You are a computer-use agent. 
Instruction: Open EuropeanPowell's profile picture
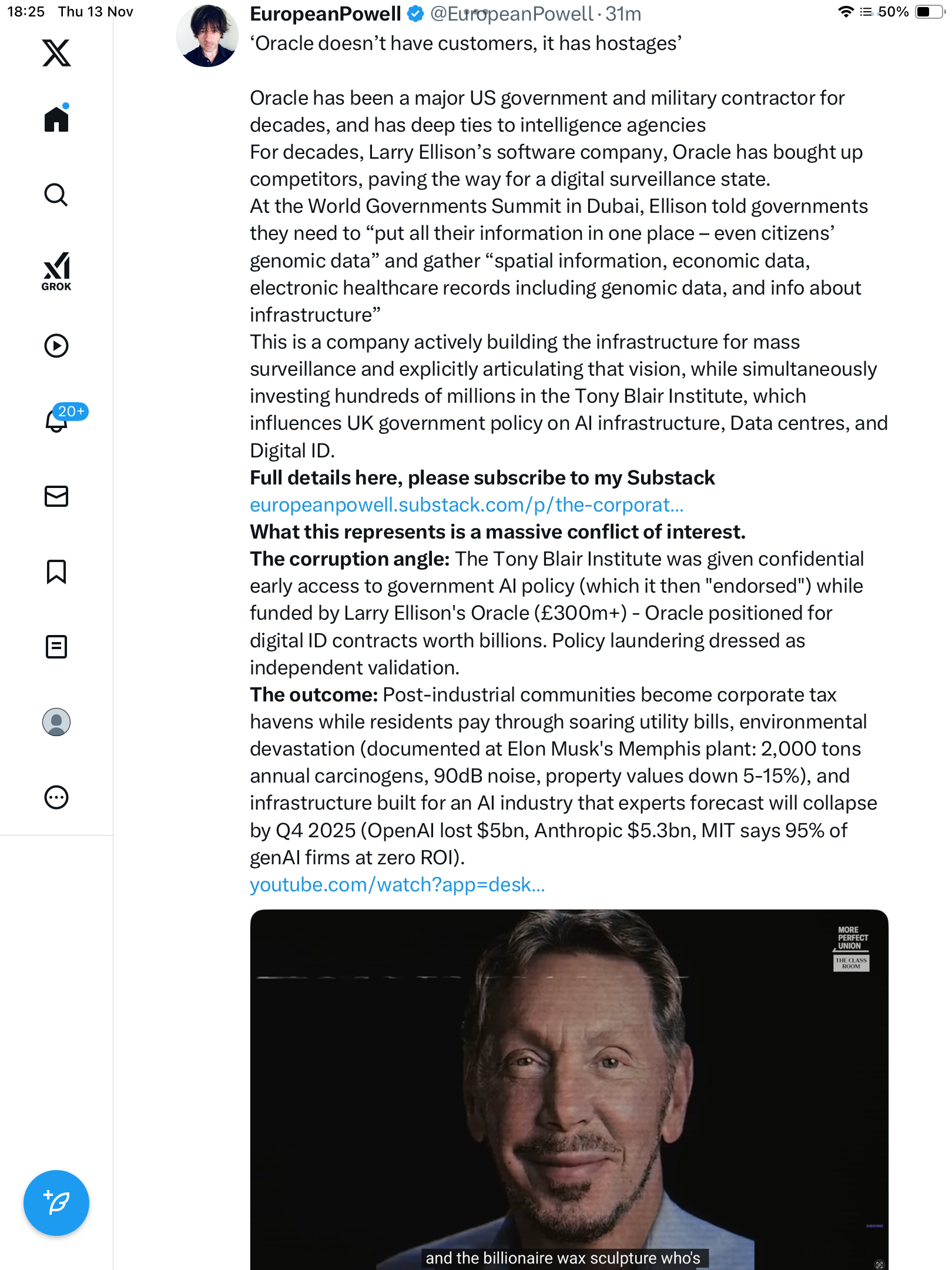click(x=207, y=36)
